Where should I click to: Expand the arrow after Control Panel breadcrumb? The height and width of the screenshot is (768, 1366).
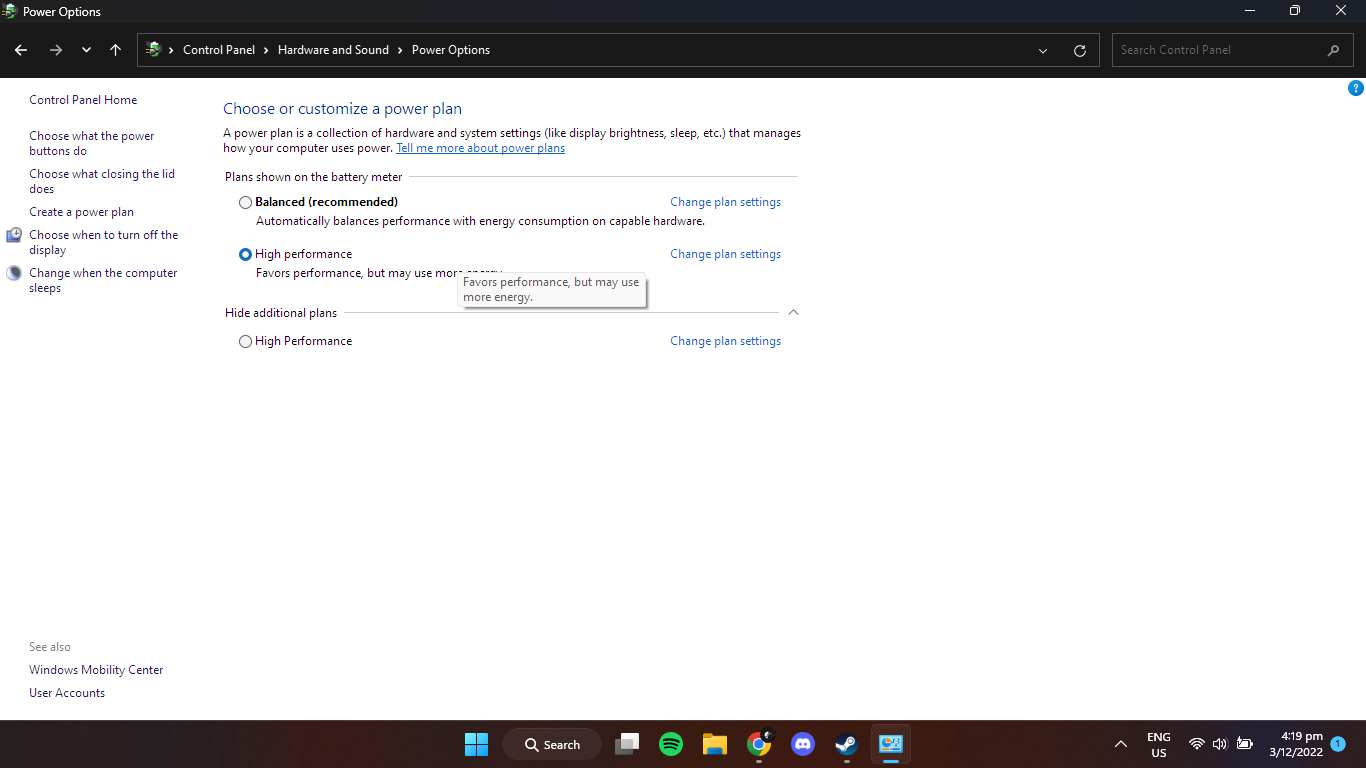pos(267,50)
